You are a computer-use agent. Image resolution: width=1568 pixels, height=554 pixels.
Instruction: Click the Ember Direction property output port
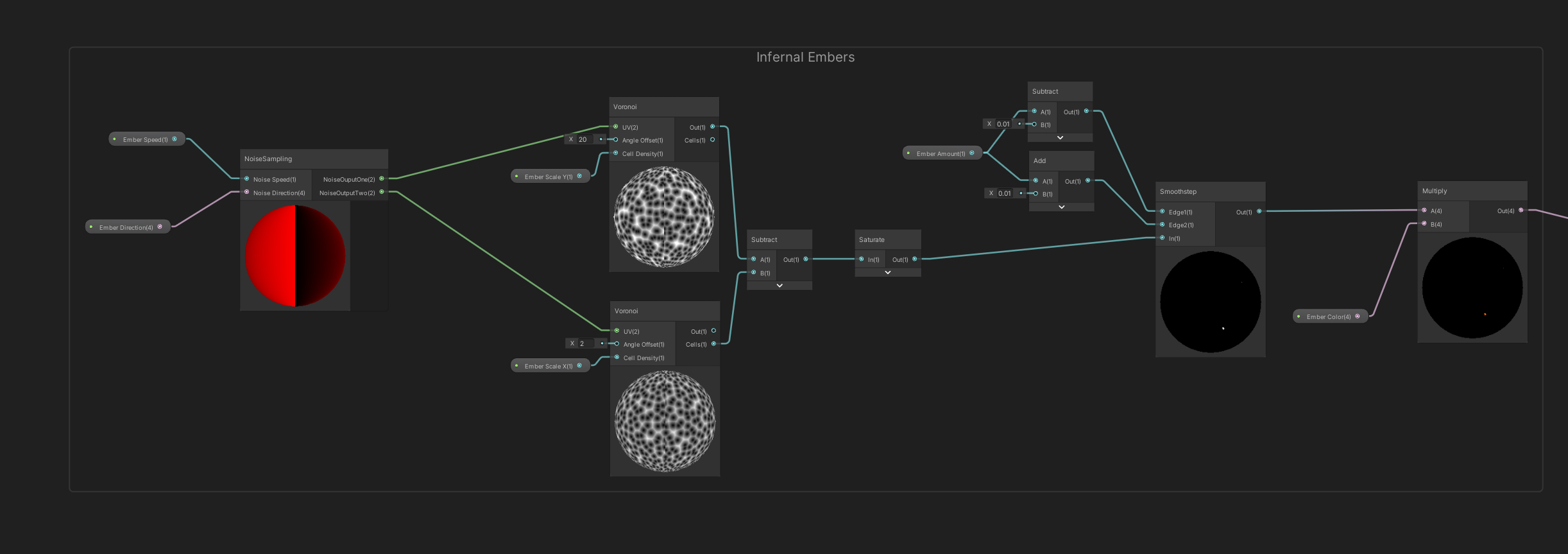[x=160, y=227]
